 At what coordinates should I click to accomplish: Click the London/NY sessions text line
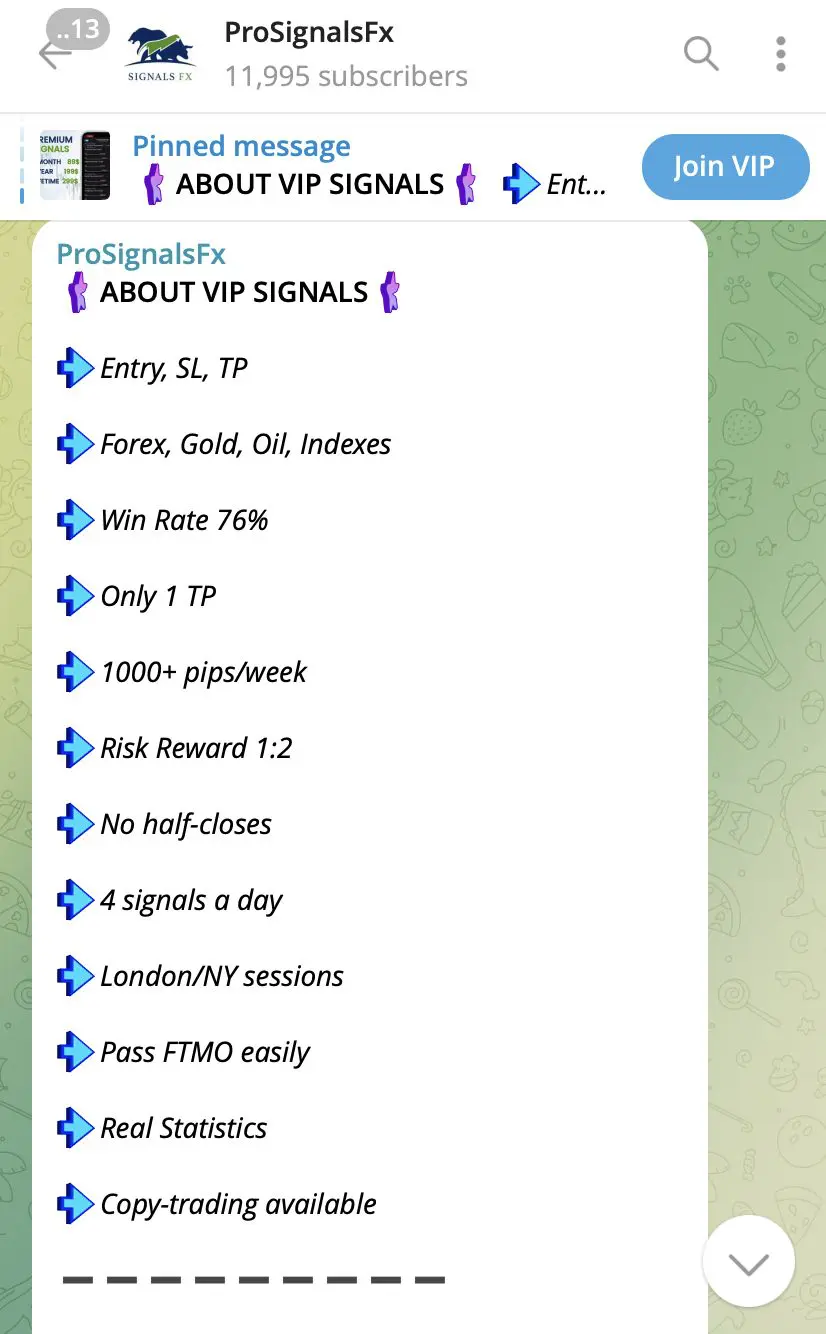coord(222,976)
